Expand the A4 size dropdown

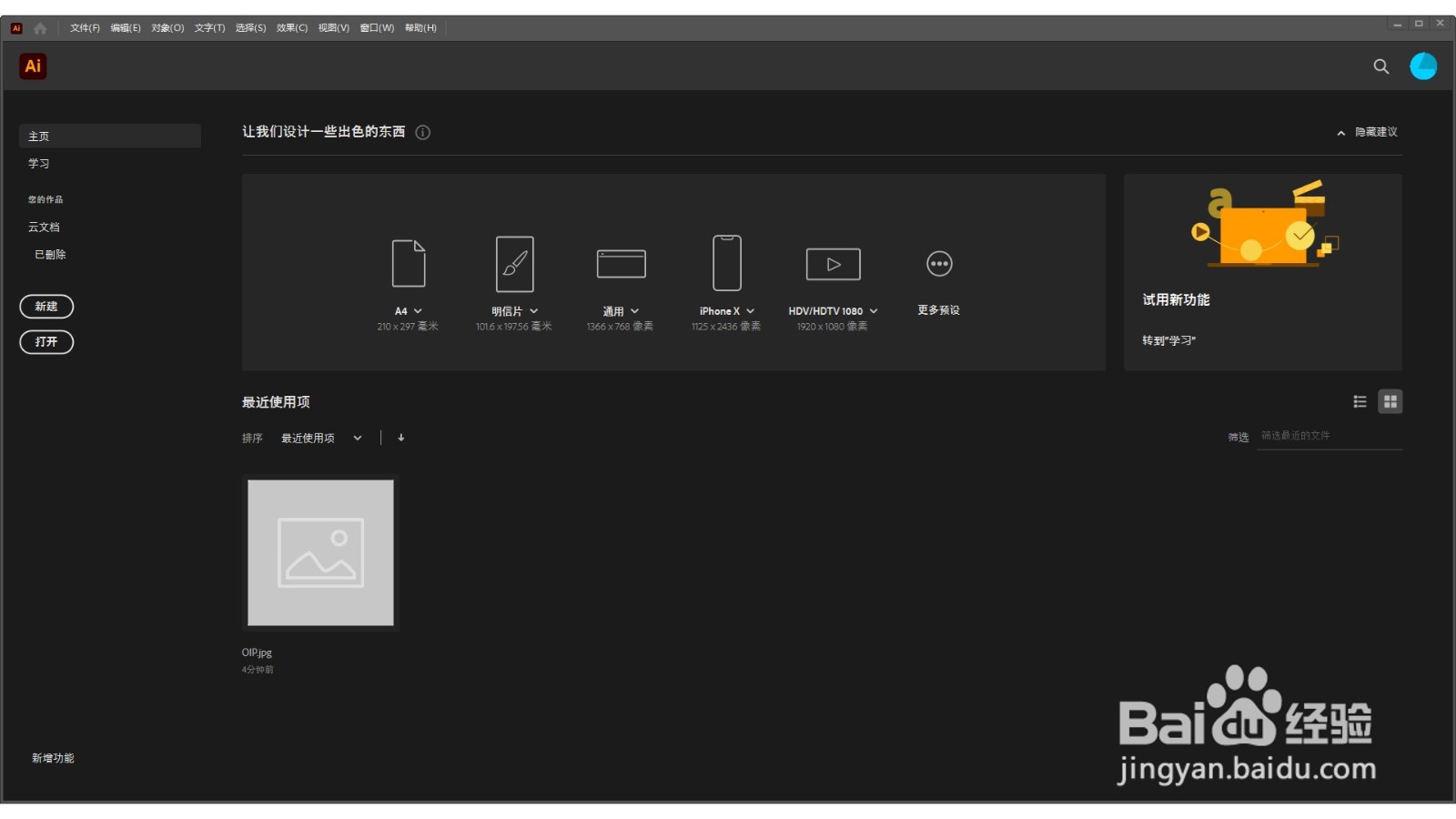419,311
